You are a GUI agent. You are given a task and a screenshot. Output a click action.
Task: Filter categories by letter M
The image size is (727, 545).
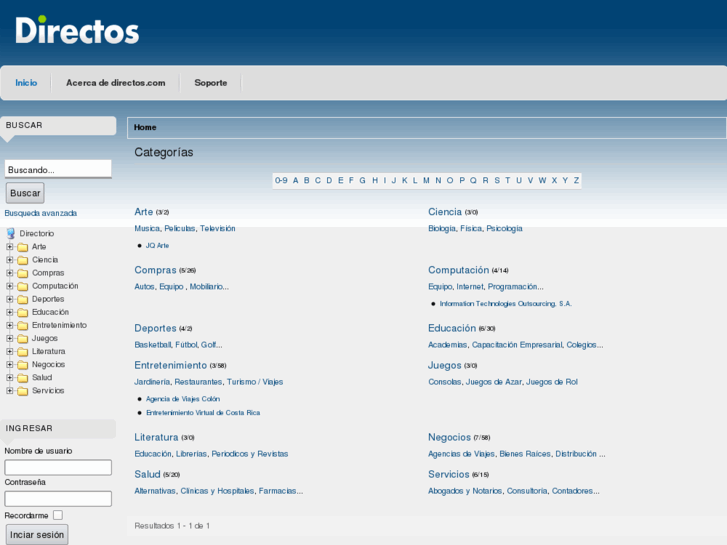coord(426,180)
